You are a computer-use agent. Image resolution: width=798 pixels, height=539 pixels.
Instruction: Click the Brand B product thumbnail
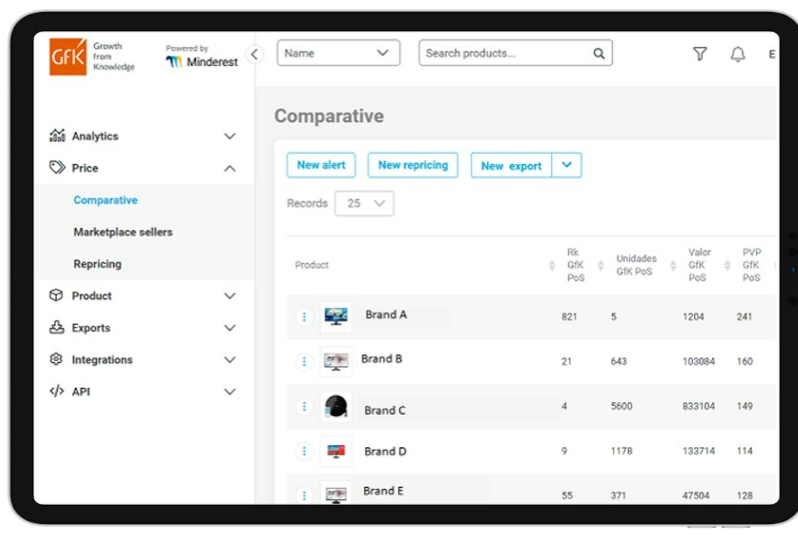click(336, 361)
